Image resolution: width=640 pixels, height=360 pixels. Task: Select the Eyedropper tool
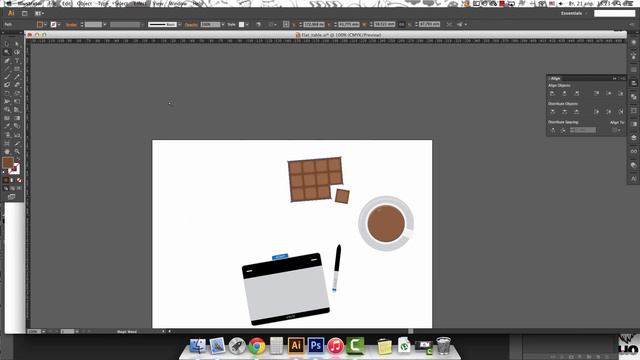7,127
